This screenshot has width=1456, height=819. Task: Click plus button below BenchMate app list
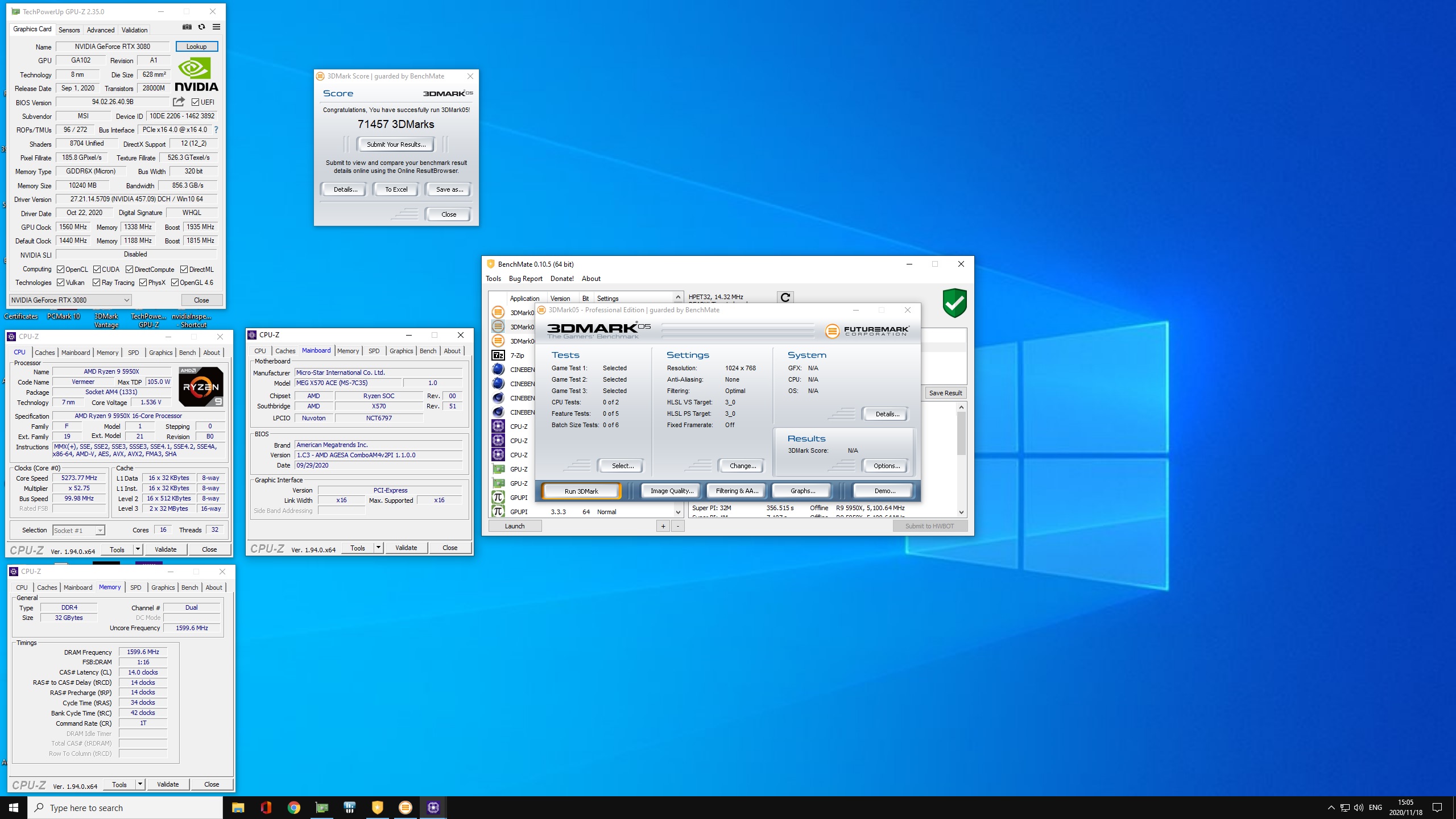coord(663,526)
